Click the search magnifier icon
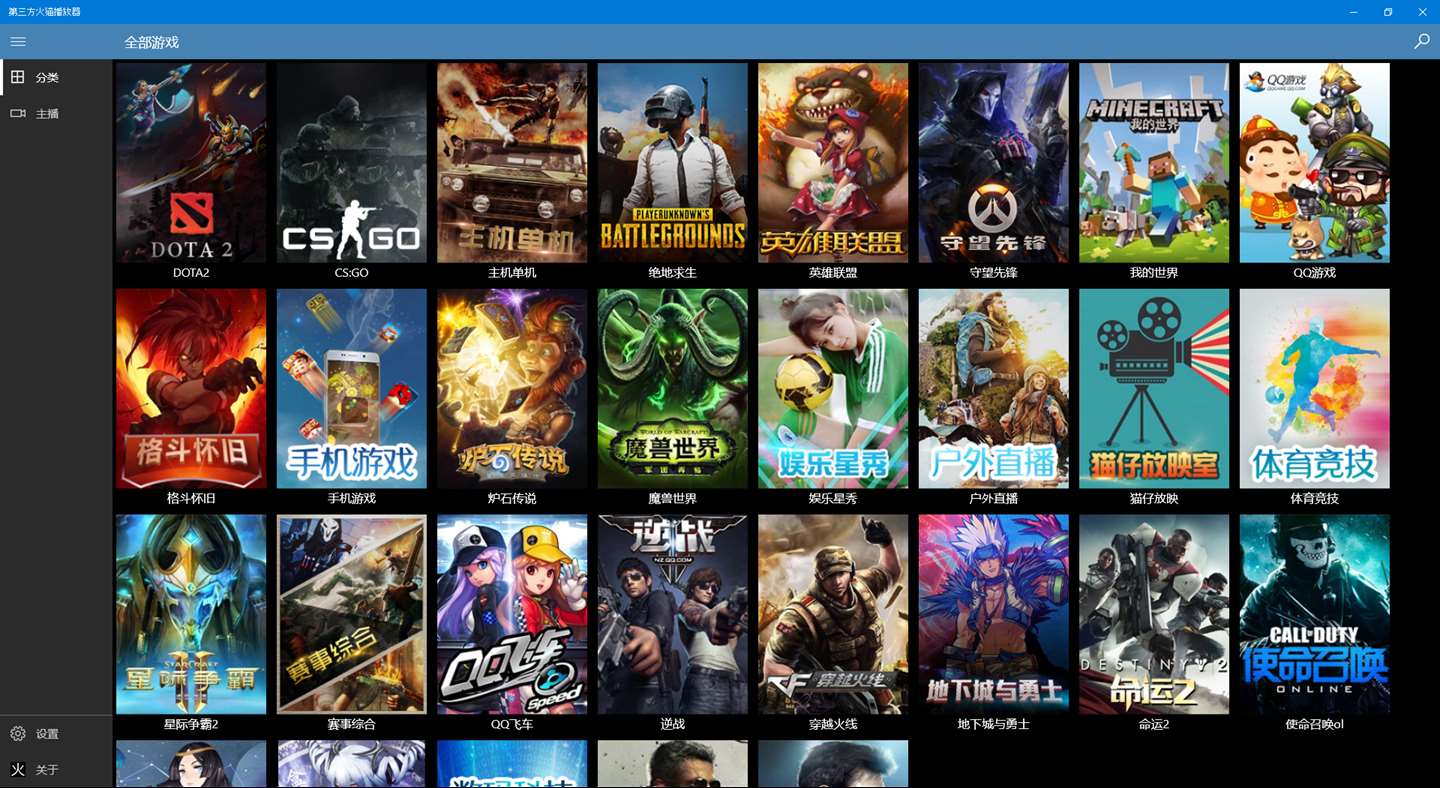This screenshot has width=1440, height=788. pos(1422,42)
